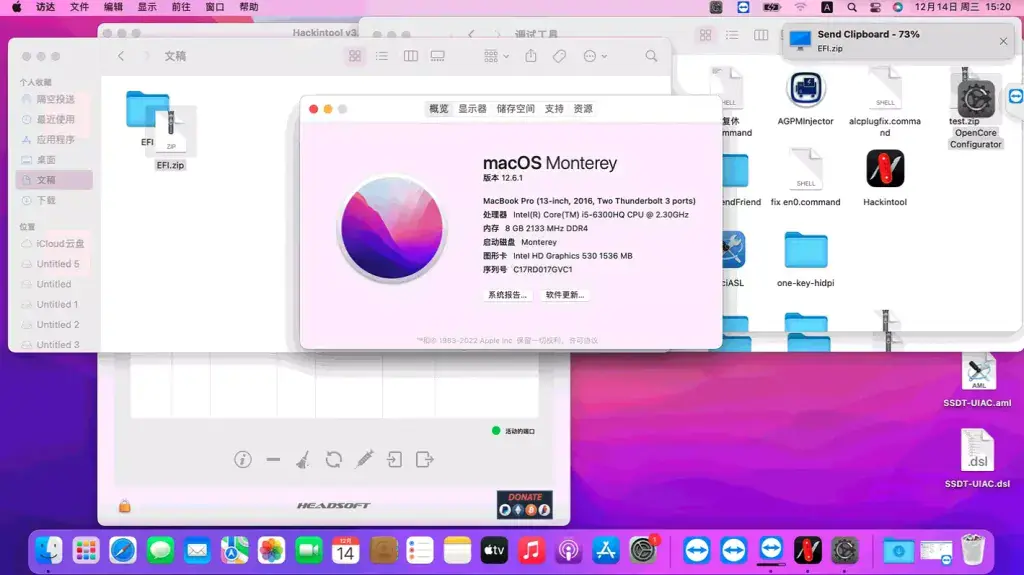Click the Wi-Fi icon in the menu bar
1024x575 pixels.
click(800, 7)
